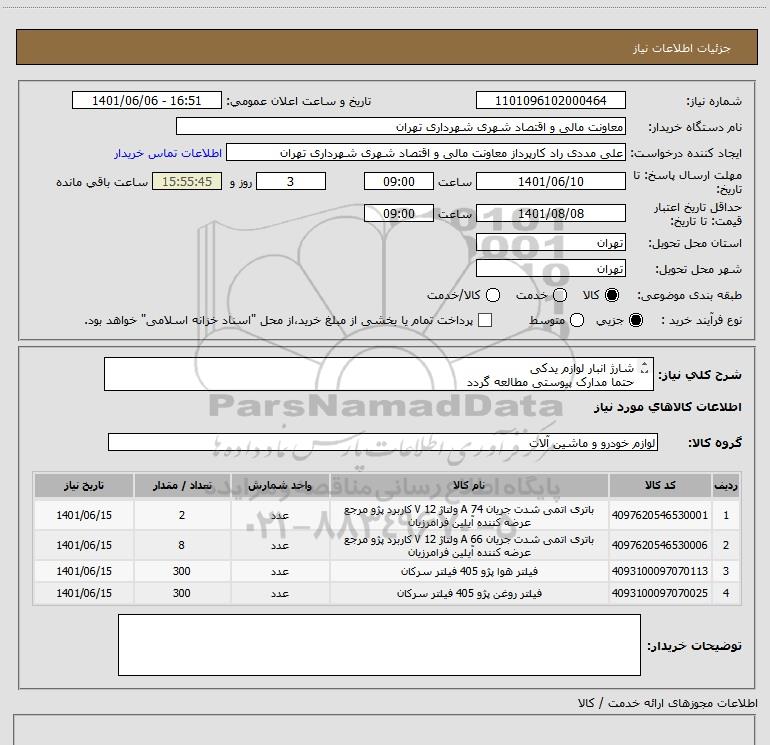Click the announcement date field 1401/06/06 - 16:51
The image size is (770, 745).
click(x=147, y=100)
